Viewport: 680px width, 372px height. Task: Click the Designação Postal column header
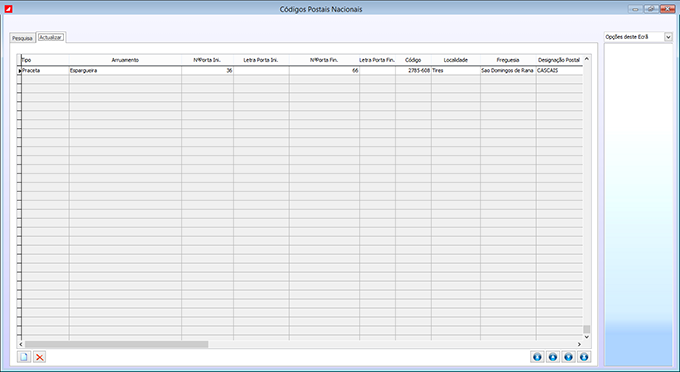click(559, 60)
